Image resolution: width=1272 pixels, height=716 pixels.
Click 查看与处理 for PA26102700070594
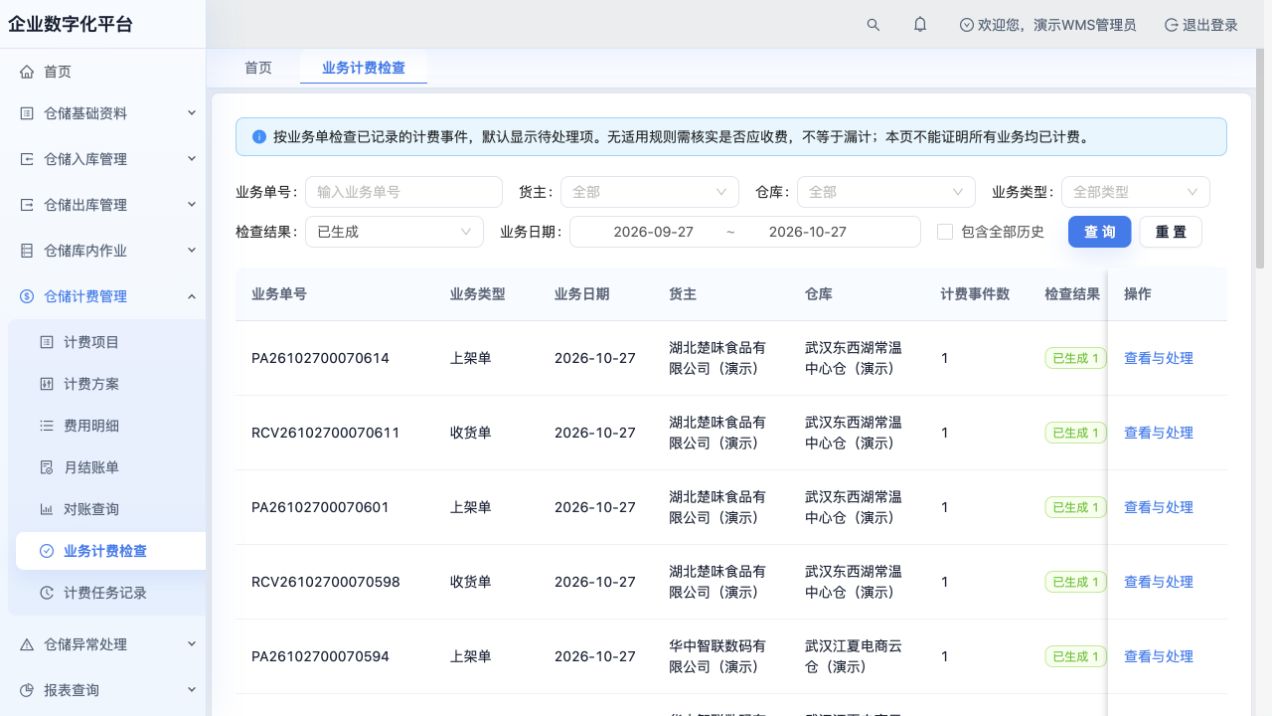click(1158, 657)
